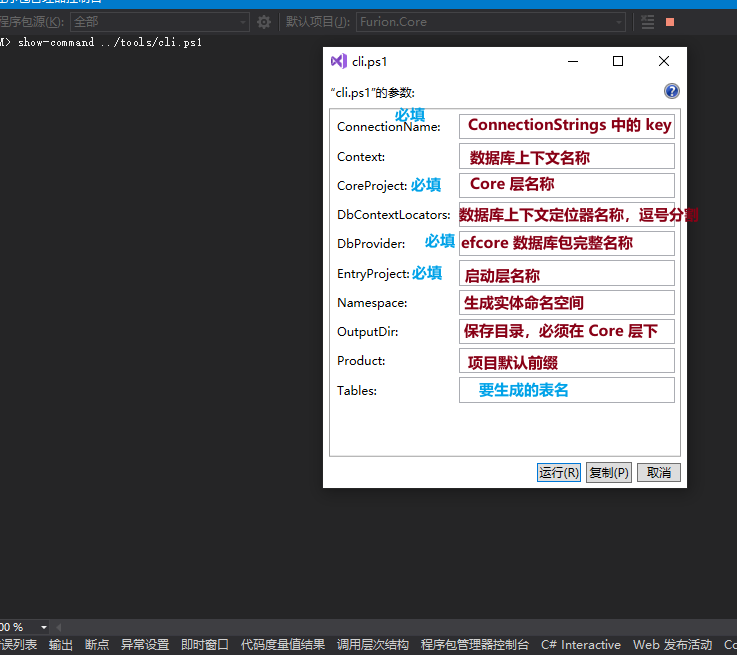The width and height of the screenshot is (737, 655).
Task: Click the 复制(P) button
Action: 608,472
